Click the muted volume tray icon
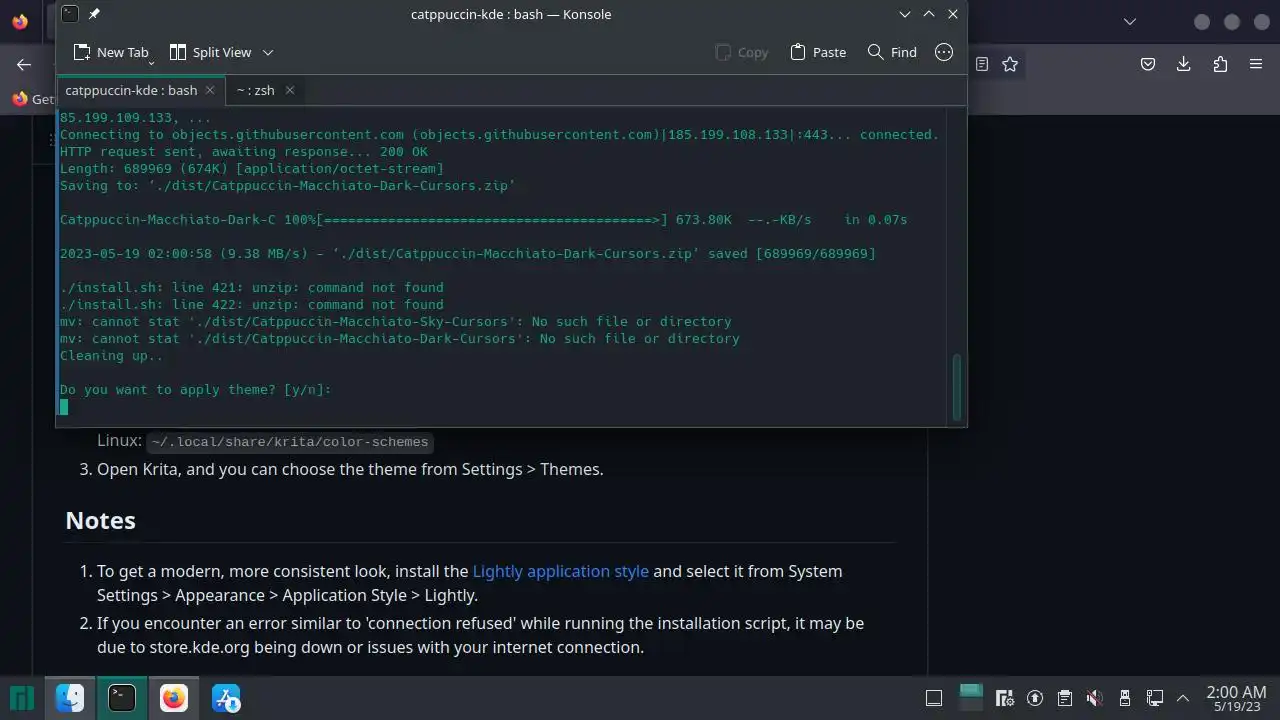The width and height of the screenshot is (1280, 720). [x=1095, y=698]
